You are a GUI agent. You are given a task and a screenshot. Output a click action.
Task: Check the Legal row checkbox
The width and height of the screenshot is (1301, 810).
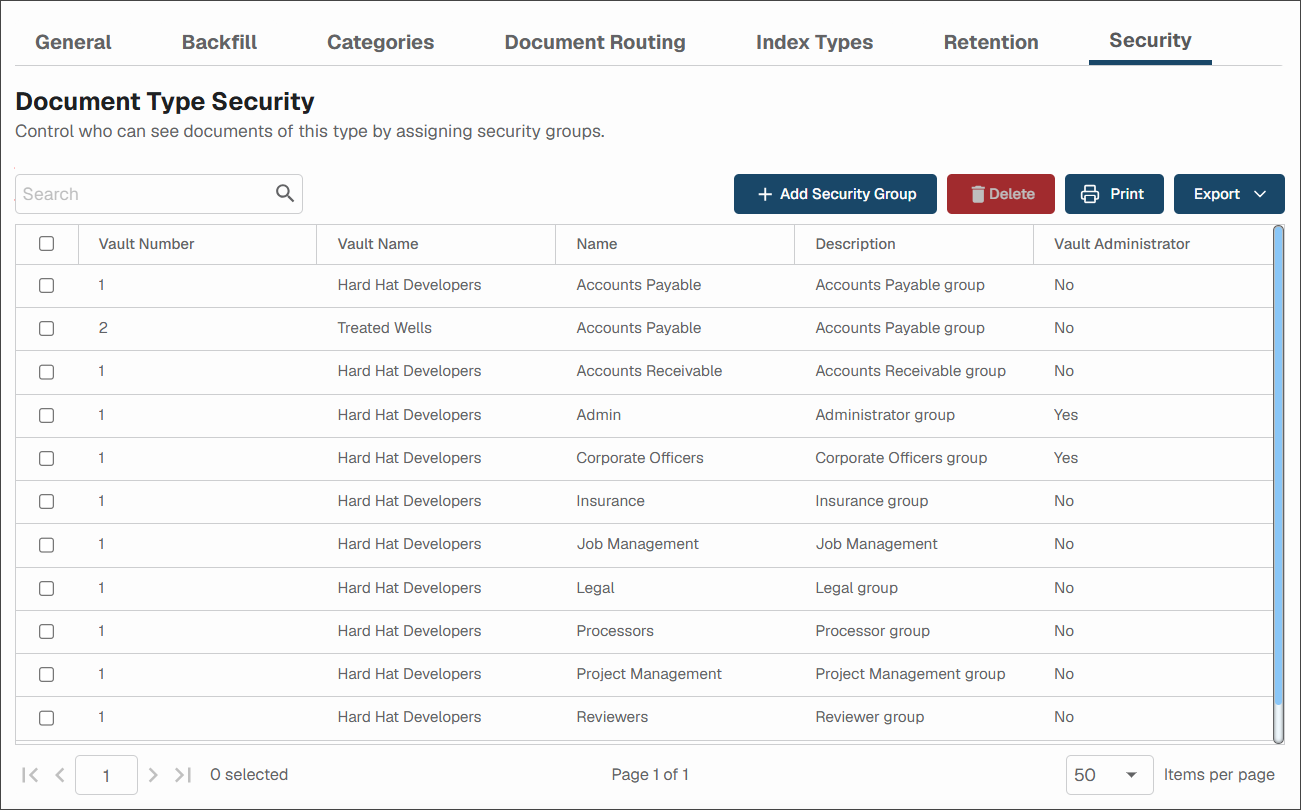click(46, 588)
